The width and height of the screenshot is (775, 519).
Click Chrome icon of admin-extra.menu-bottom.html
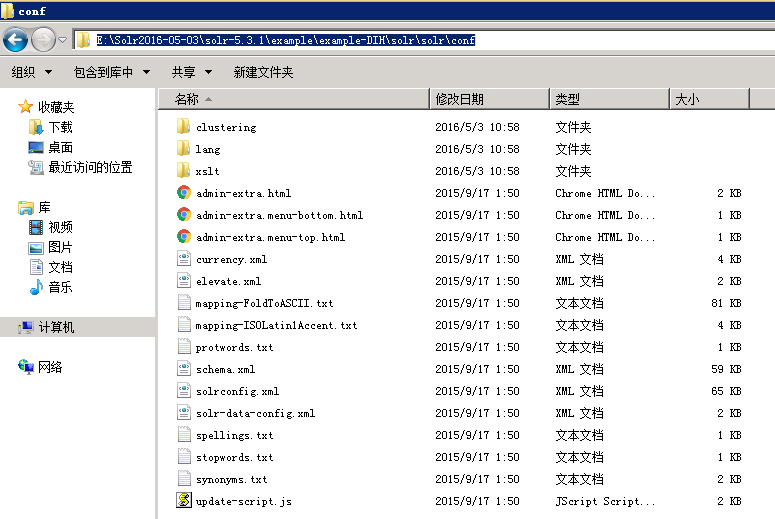point(184,215)
